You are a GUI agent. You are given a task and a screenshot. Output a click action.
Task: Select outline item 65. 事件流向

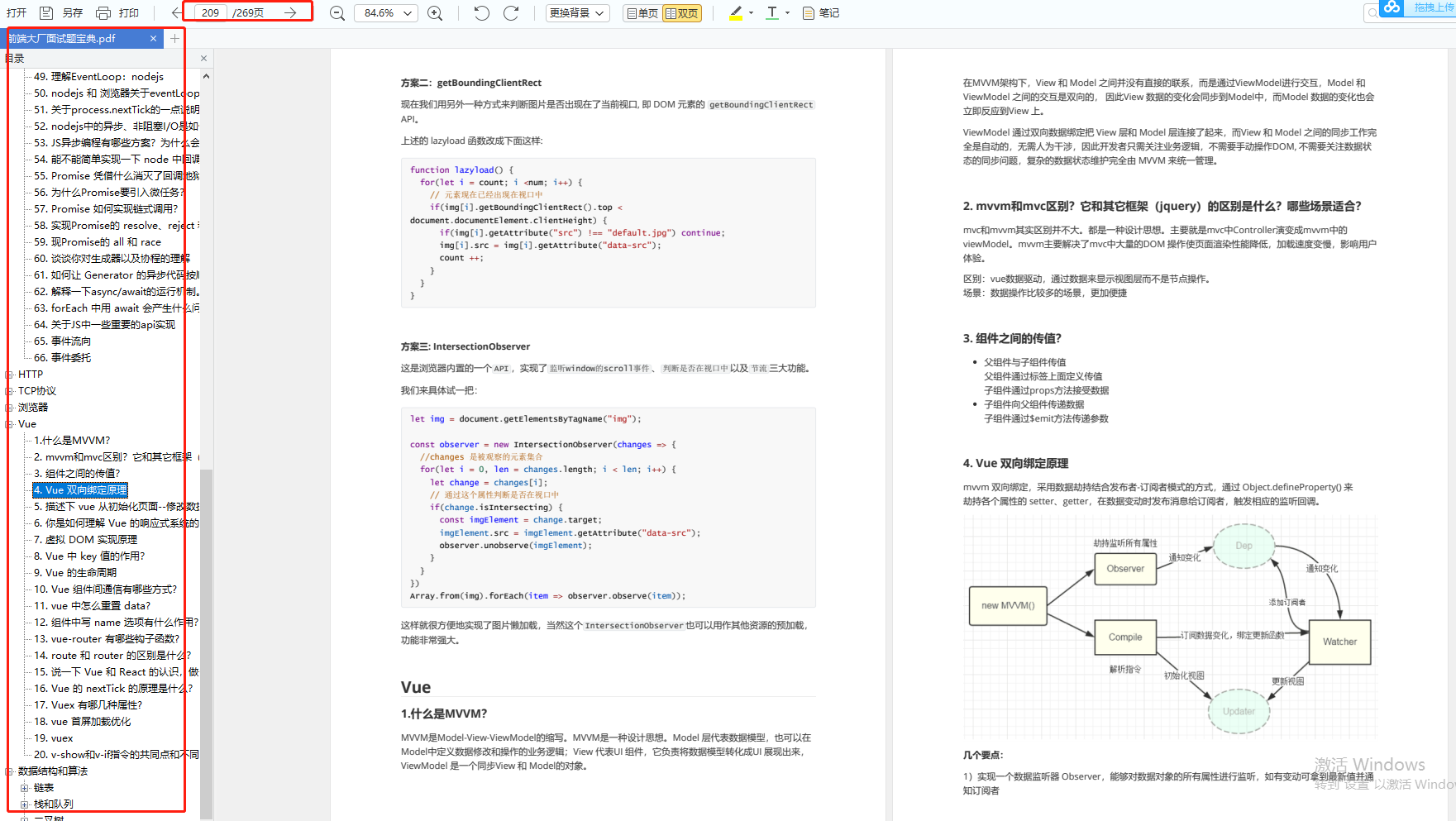pos(63,341)
